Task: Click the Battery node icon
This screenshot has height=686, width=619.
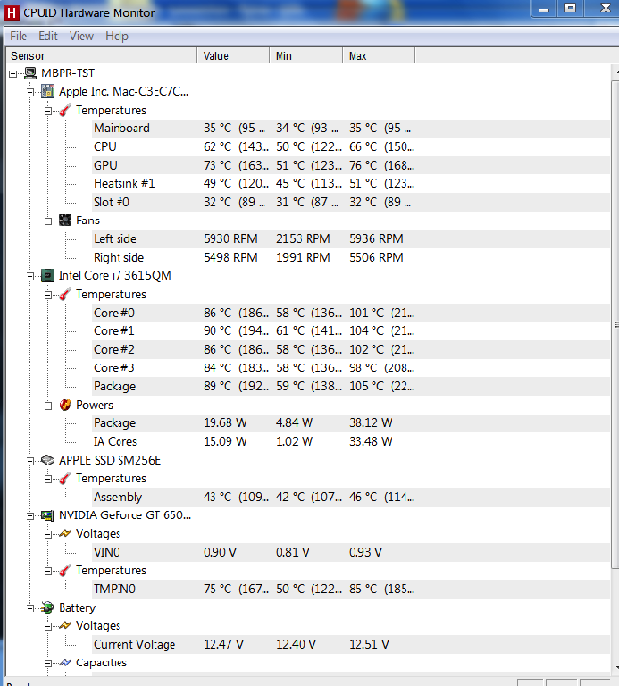Action: point(47,608)
